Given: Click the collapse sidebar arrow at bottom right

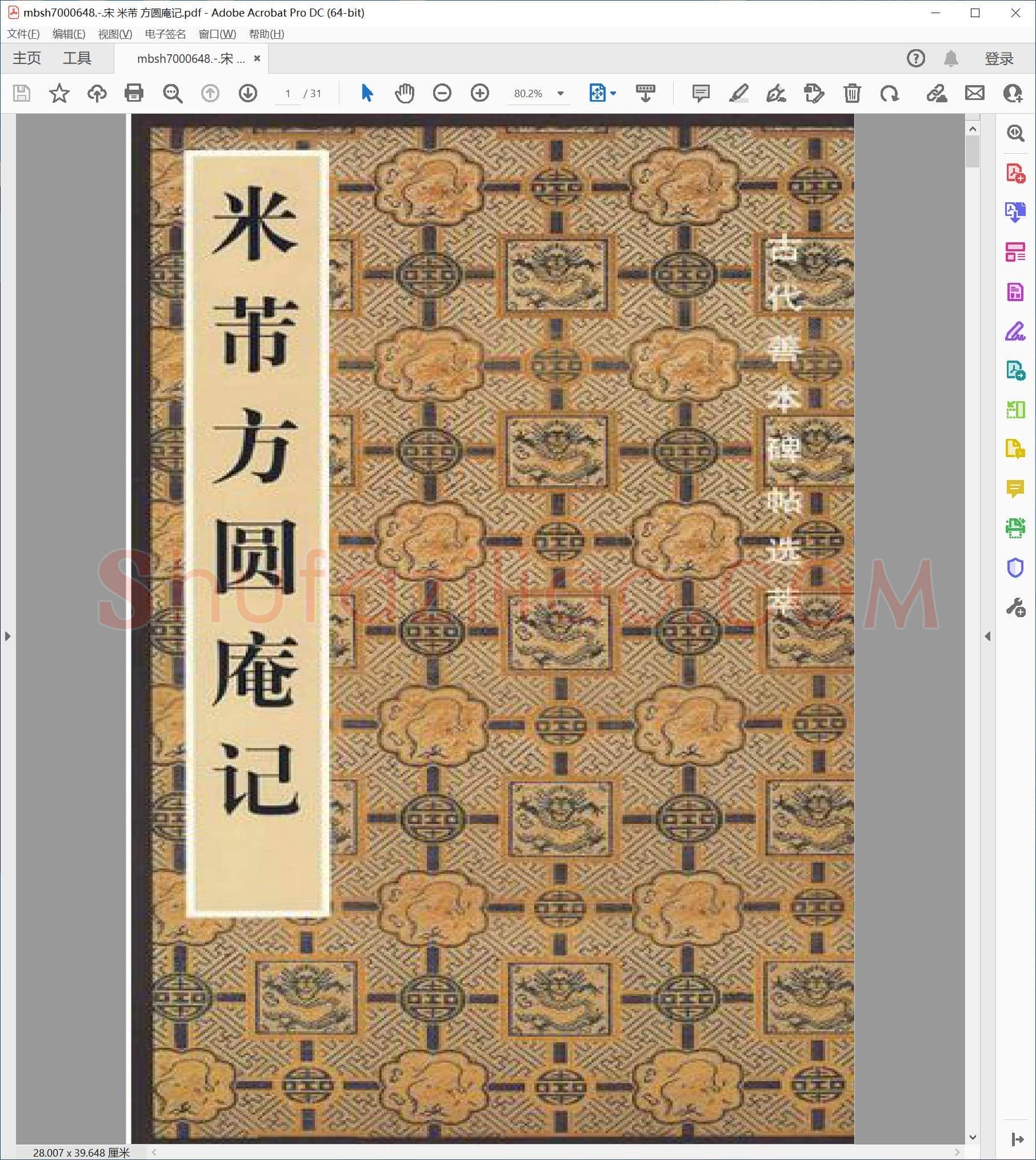Looking at the screenshot, I should click(1017, 1139).
